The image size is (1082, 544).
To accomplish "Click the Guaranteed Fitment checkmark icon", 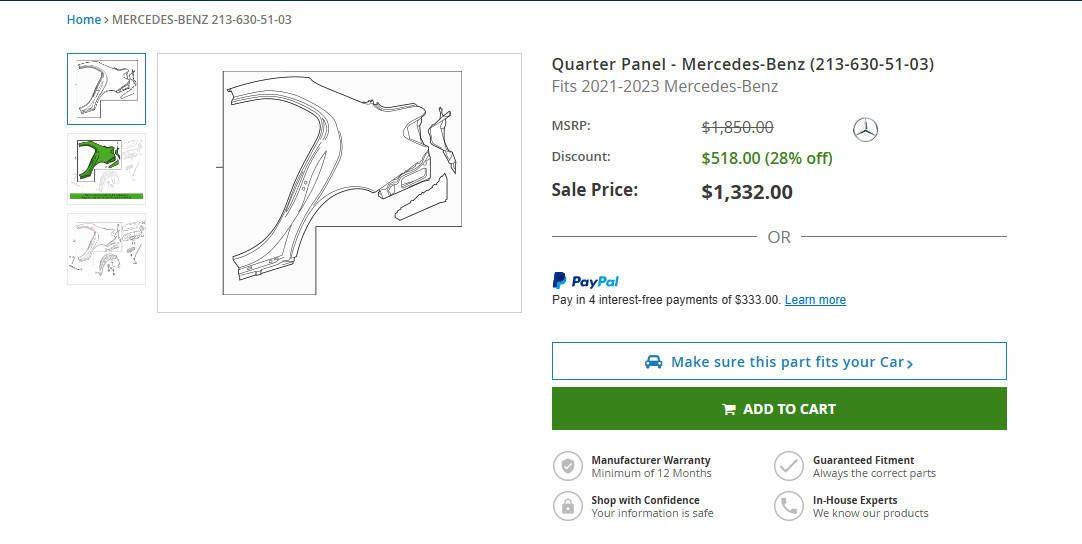I will click(789, 466).
